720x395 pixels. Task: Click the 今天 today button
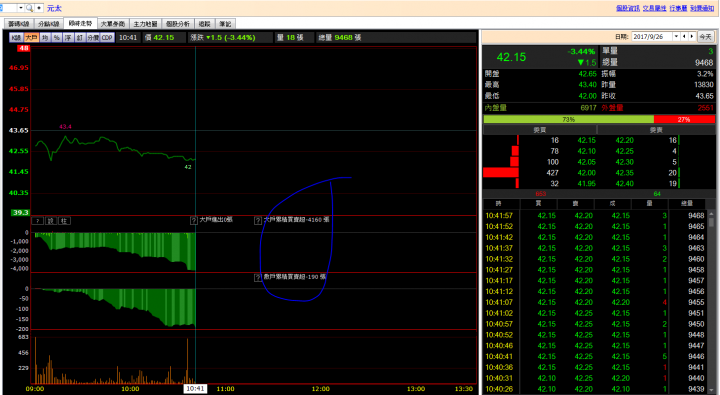pos(705,37)
